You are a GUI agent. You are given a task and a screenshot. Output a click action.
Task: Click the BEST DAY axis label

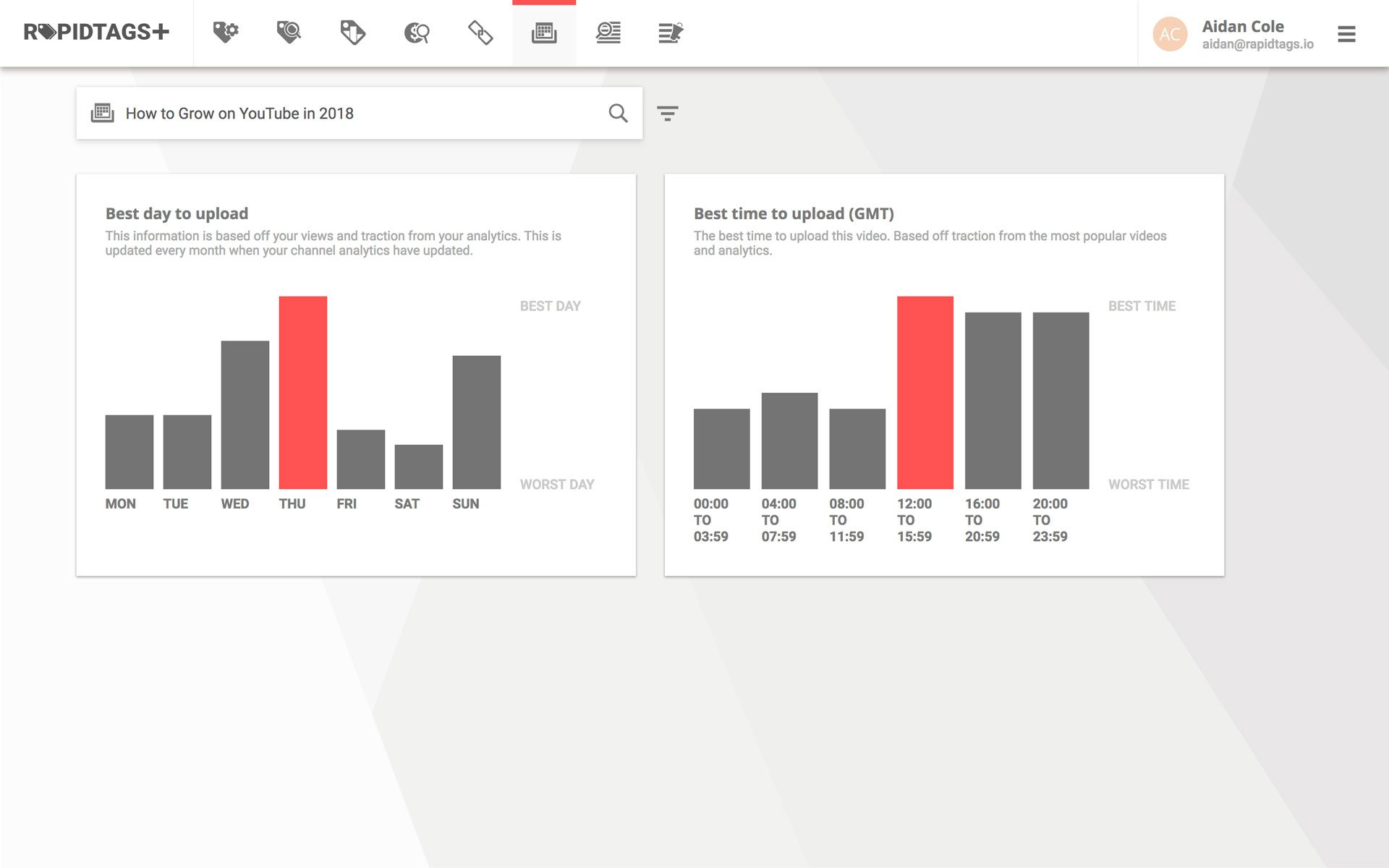[551, 306]
